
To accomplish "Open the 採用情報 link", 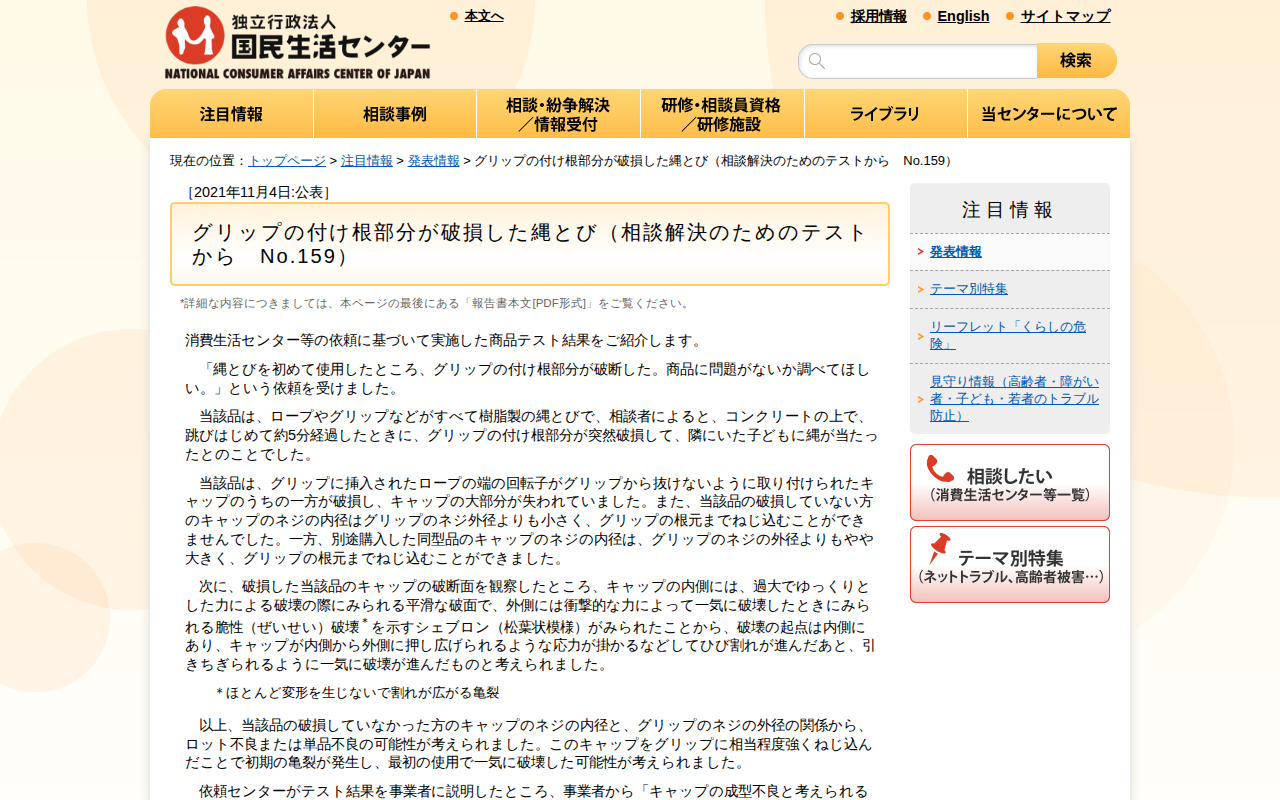I will point(879,16).
